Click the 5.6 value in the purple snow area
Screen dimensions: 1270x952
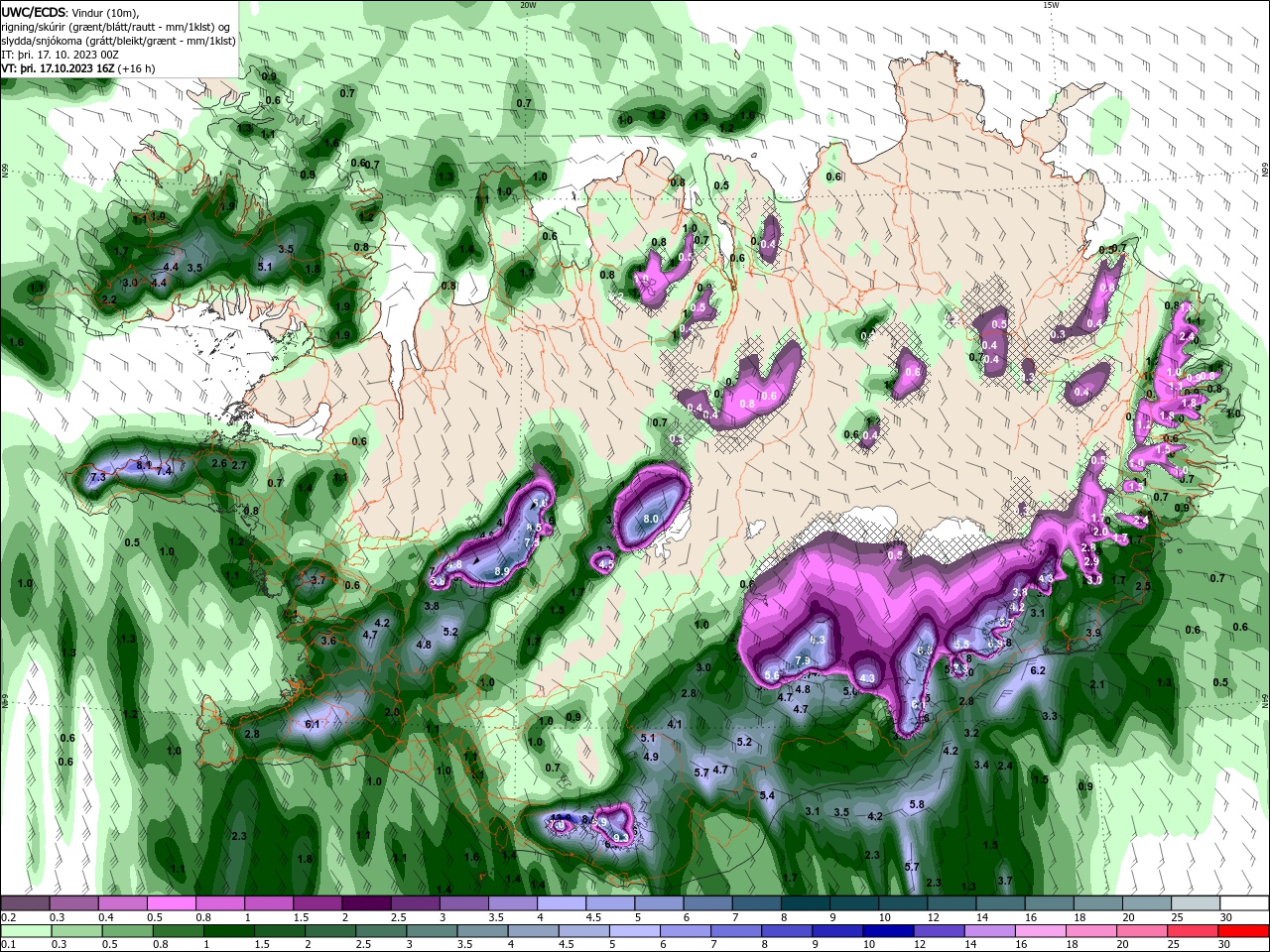click(x=773, y=674)
